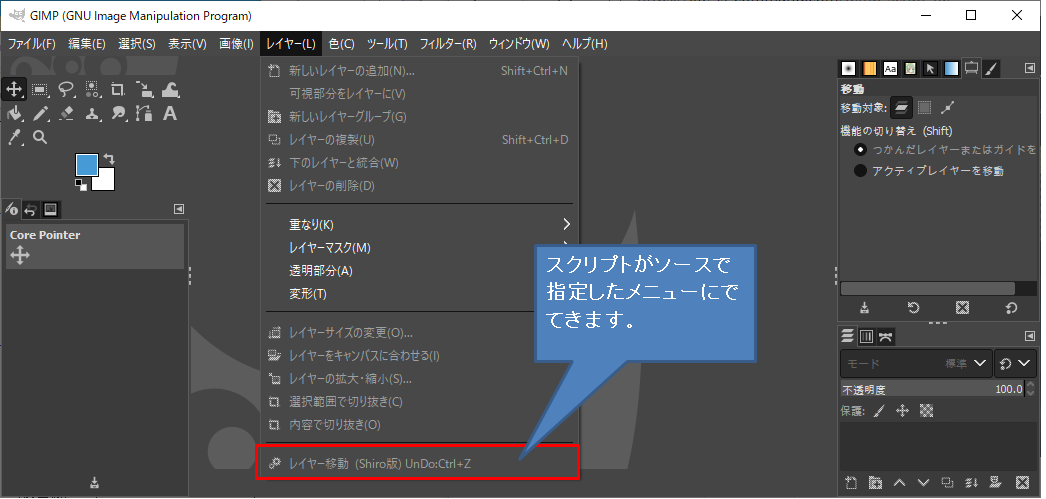Open the layer mode group switcher dropdown

(x=1017, y=364)
